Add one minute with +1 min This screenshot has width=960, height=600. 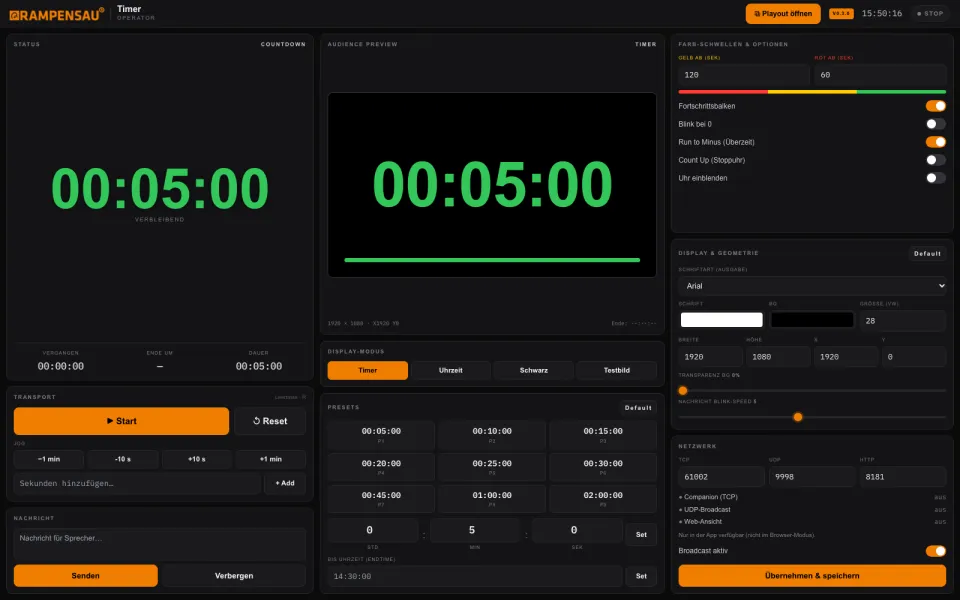(x=271, y=459)
